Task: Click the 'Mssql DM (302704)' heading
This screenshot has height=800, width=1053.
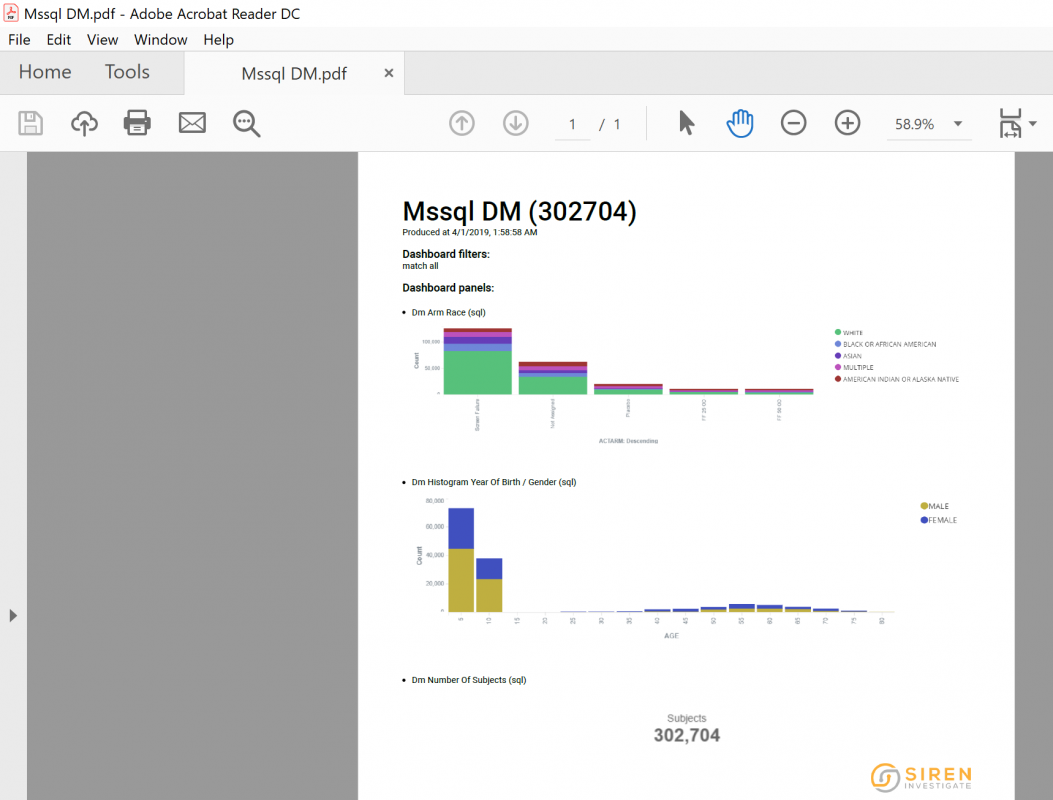Action: pos(519,211)
